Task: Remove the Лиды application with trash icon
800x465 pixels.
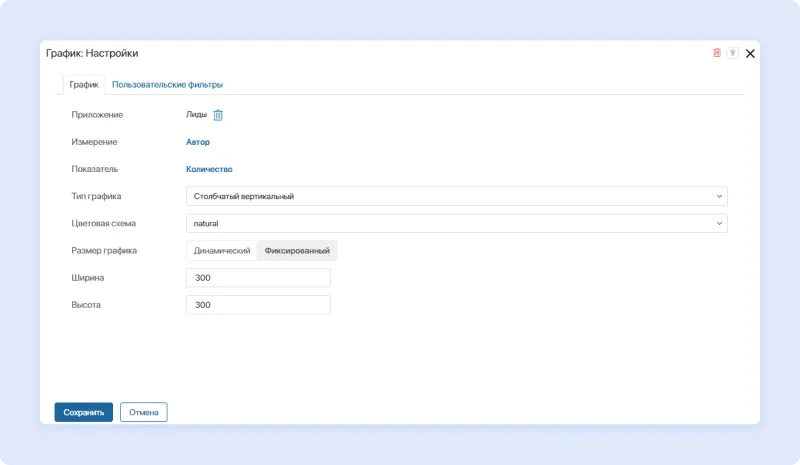Action: click(218, 115)
